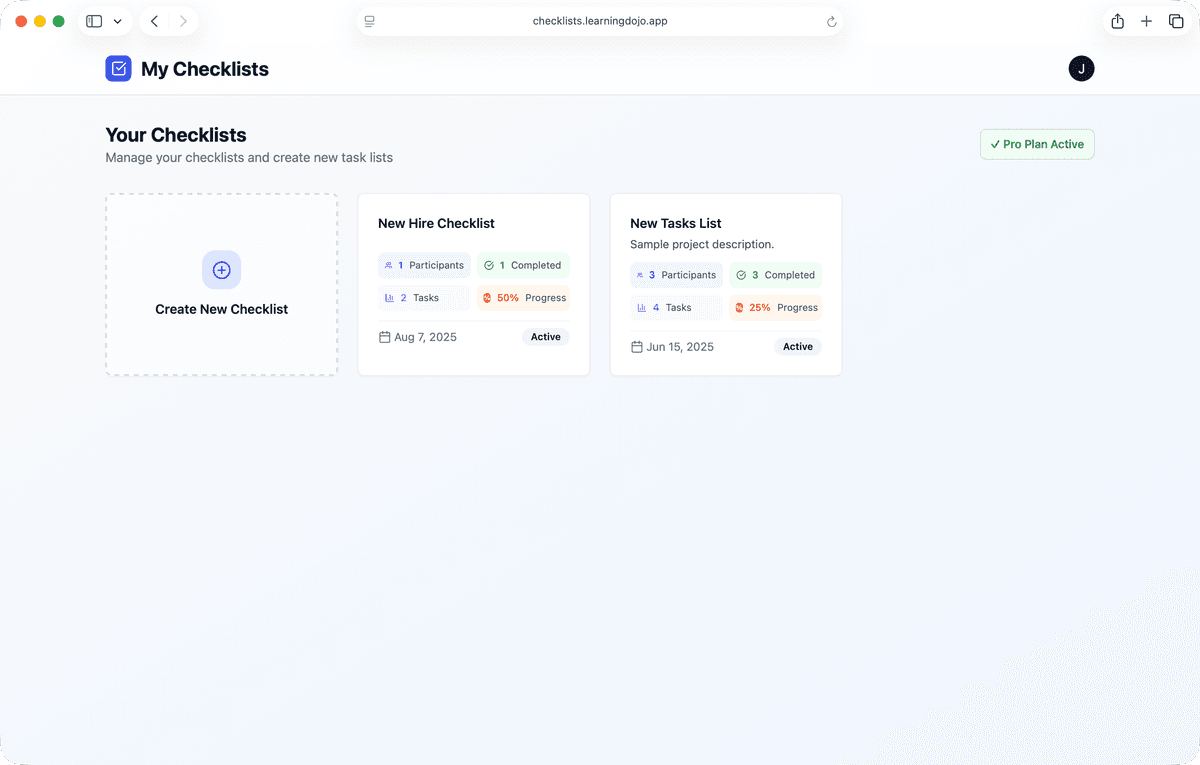Click the 50% Progress indicator
The width and height of the screenshot is (1200, 765).
(x=523, y=298)
